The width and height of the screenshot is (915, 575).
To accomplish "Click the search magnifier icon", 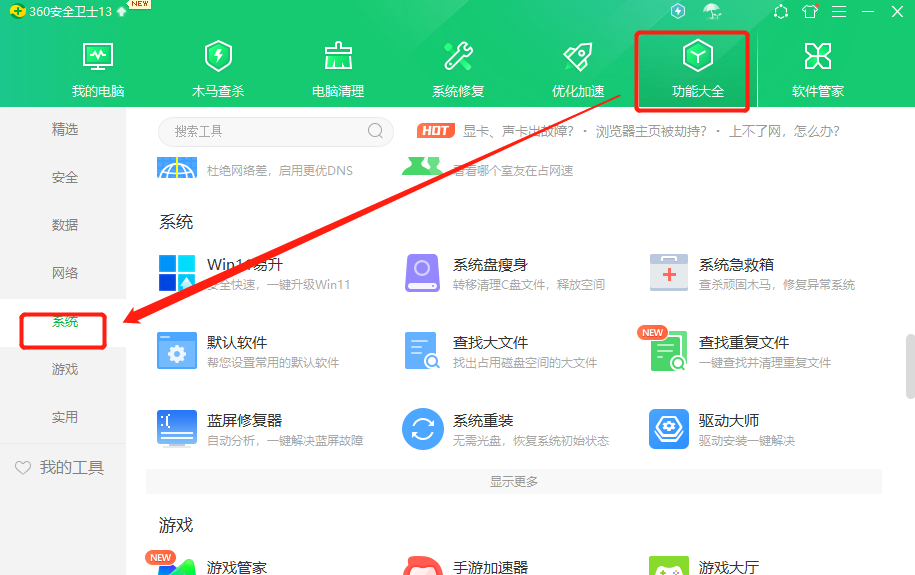I will (x=376, y=130).
